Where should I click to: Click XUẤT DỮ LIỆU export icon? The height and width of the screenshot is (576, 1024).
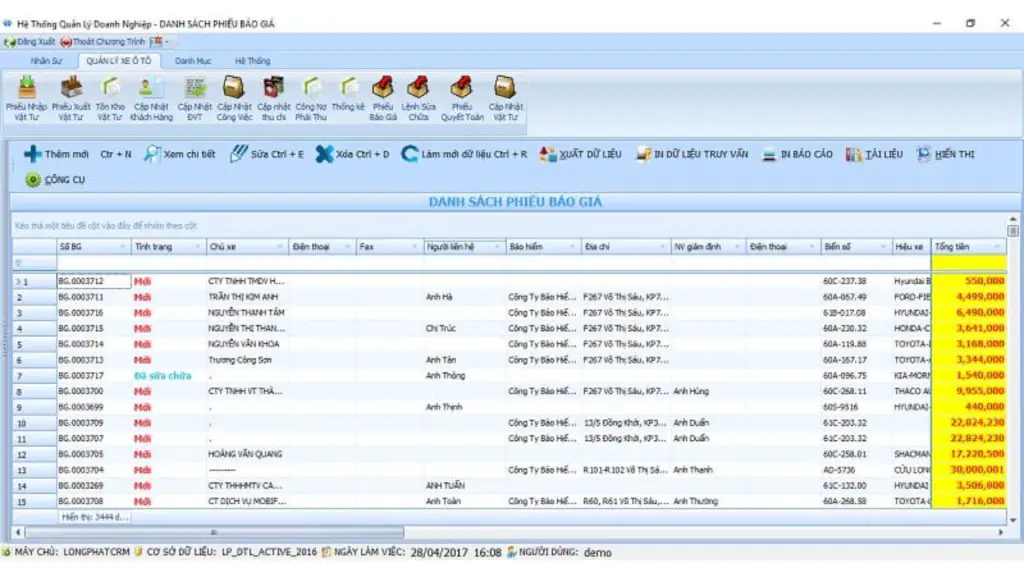pyautogui.click(x=547, y=154)
